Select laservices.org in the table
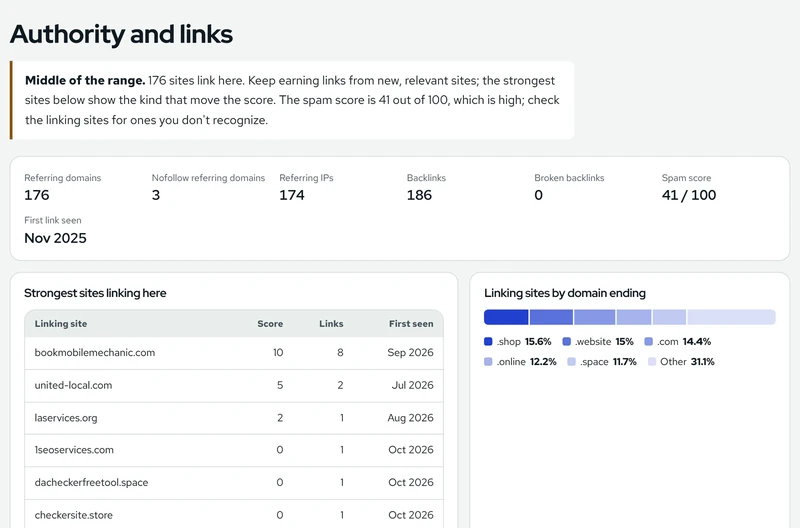 tap(66, 418)
